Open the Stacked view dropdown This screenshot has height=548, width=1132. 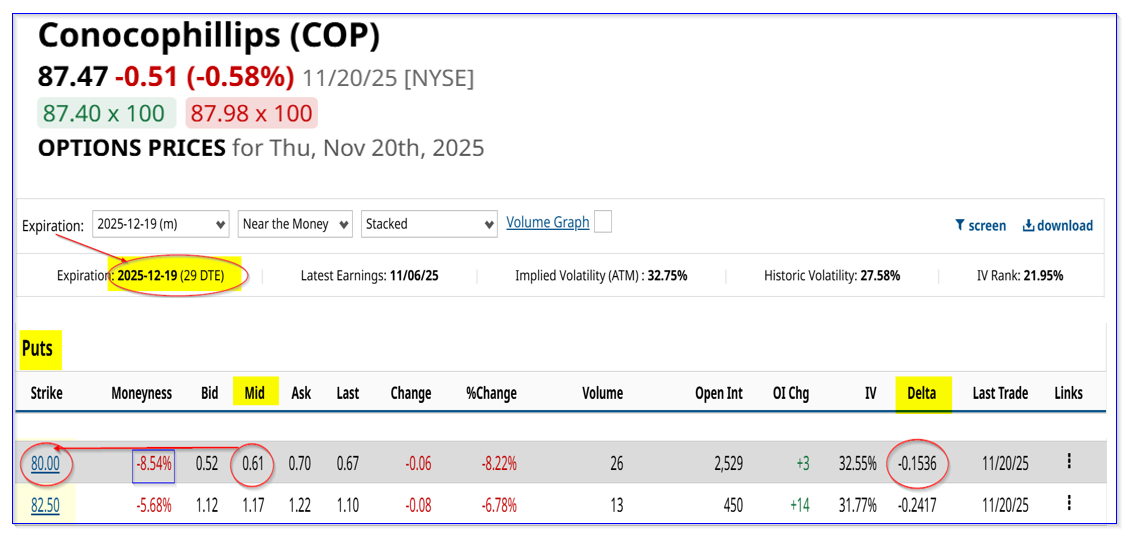coord(429,224)
